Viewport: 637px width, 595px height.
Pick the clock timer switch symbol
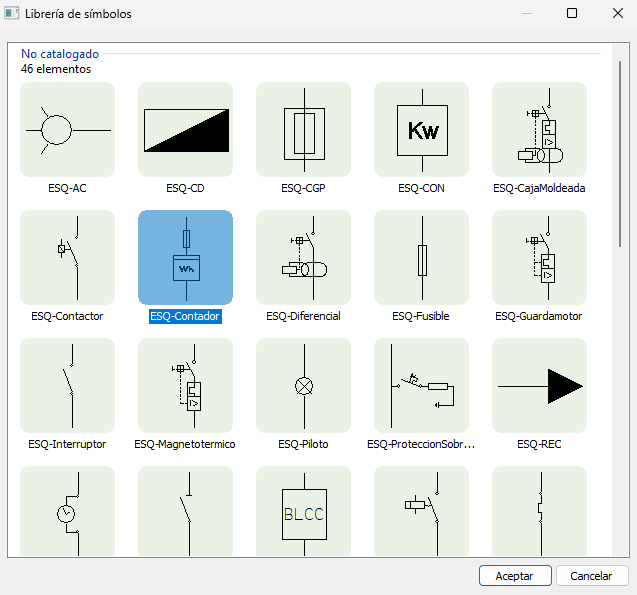tap(67, 511)
